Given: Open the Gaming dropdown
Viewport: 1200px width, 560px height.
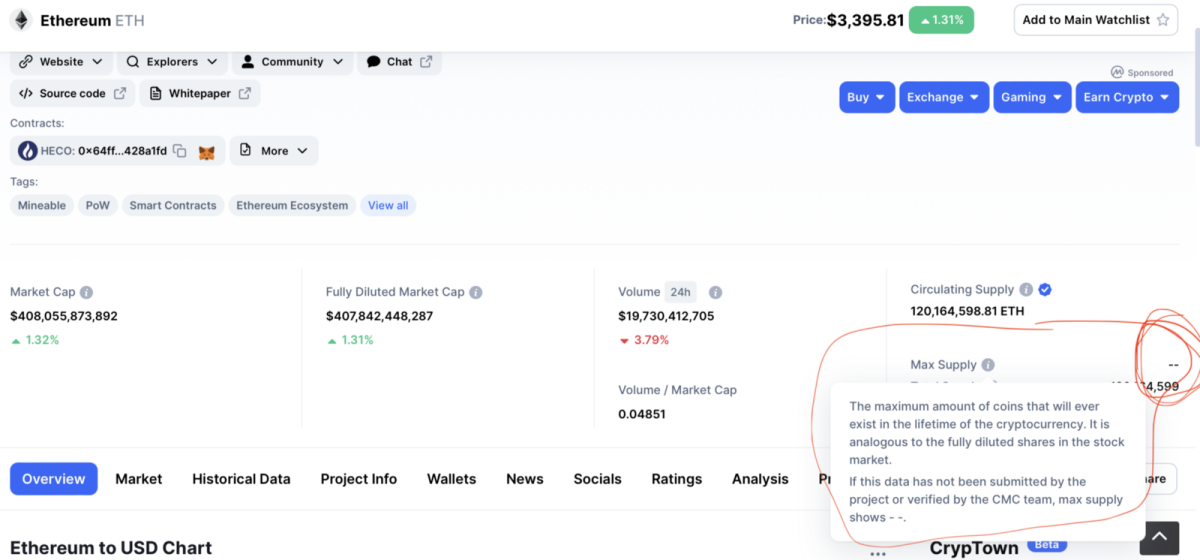Looking at the screenshot, I should 1031,97.
